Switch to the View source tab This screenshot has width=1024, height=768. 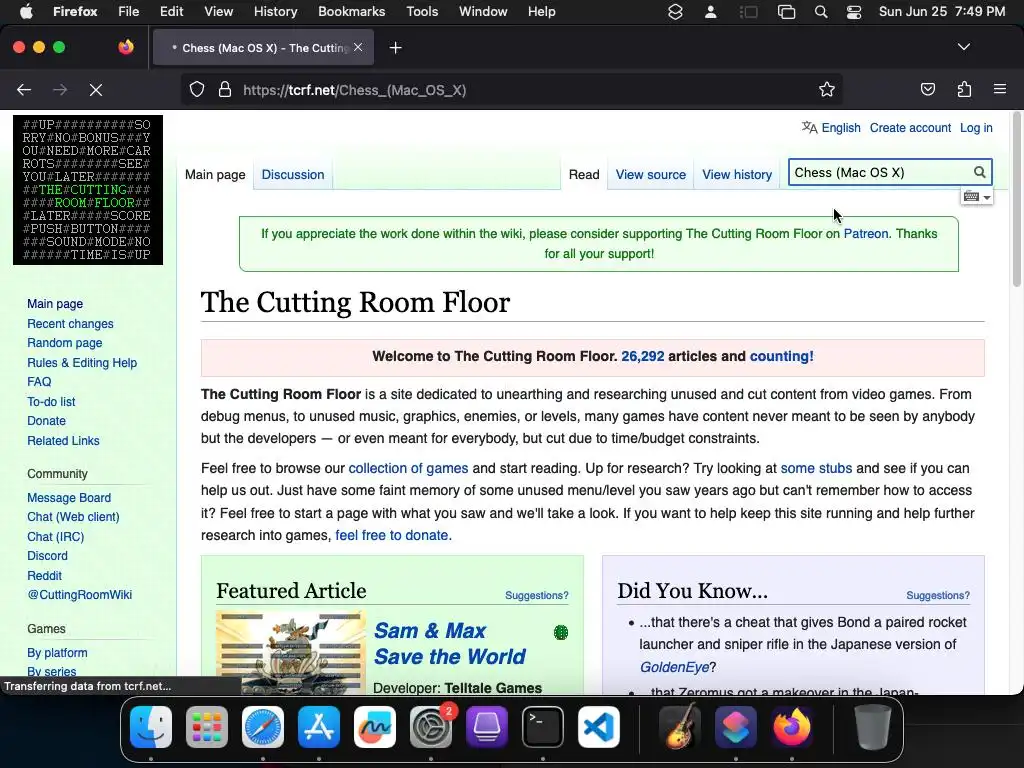point(650,175)
